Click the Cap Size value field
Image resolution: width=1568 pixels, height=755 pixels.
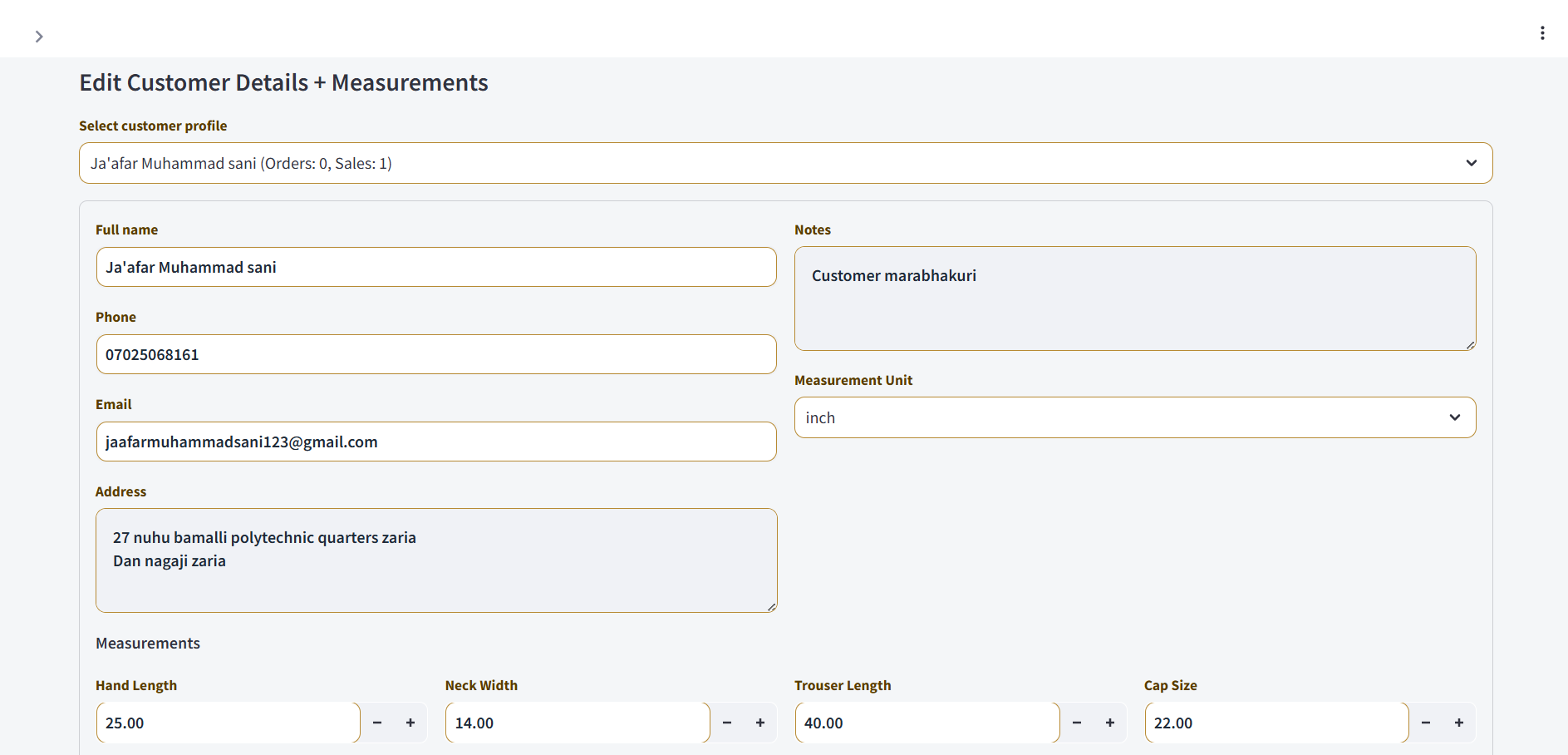tap(1276, 723)
